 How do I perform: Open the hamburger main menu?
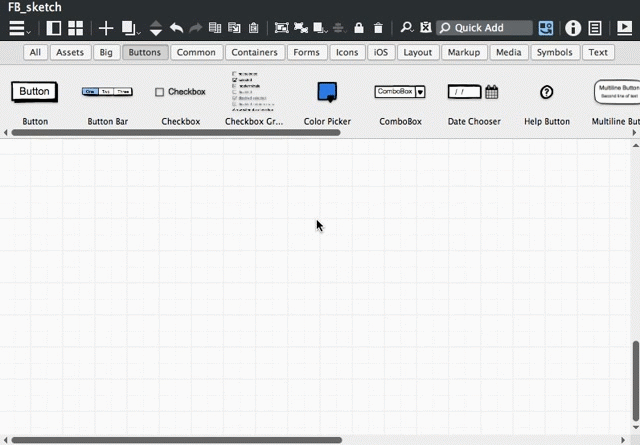coord(19,28)
